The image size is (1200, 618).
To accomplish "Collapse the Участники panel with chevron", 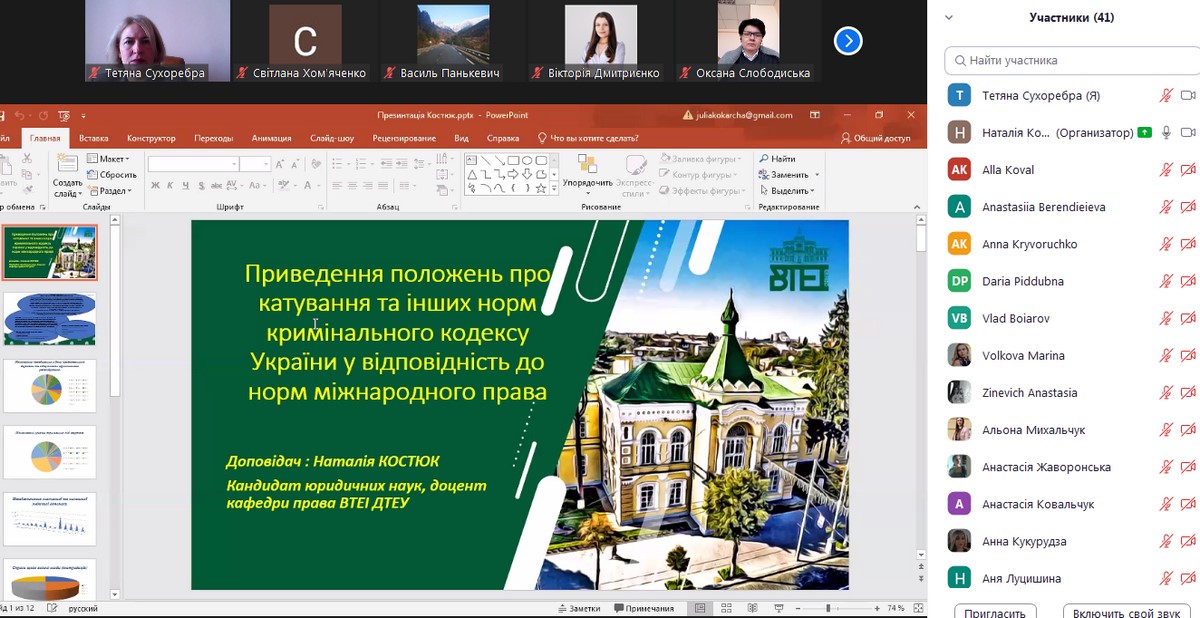I will pos(949,18).
